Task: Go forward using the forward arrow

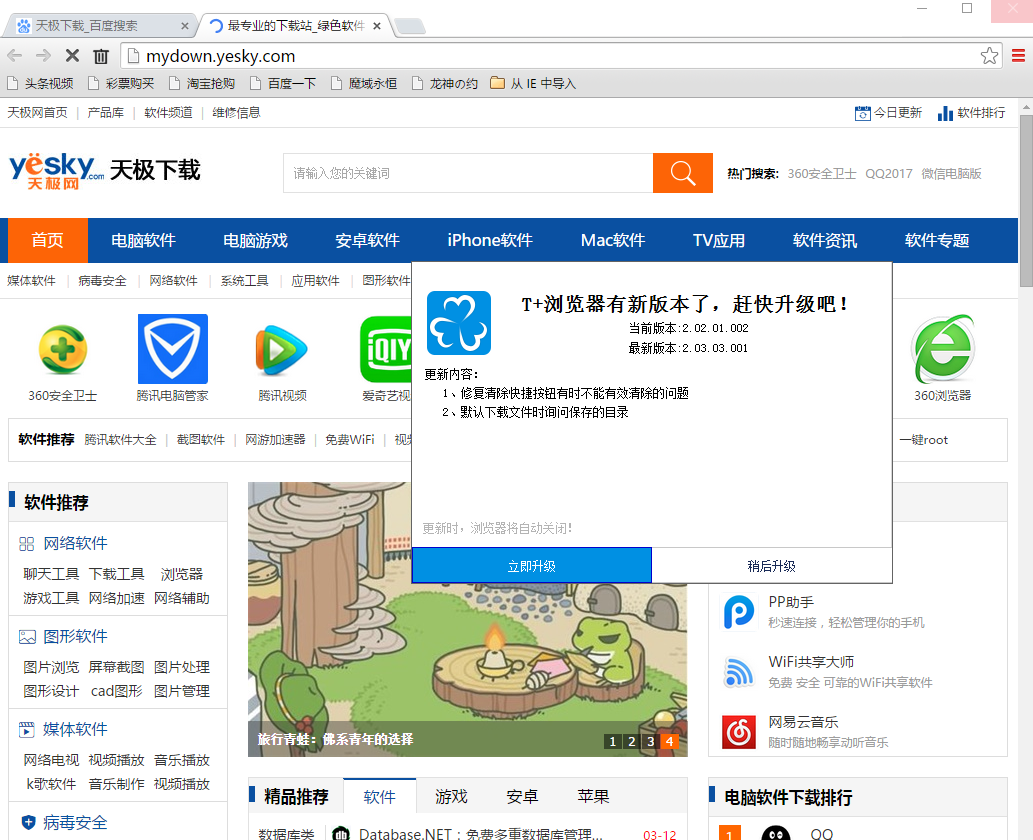Action: (x=43, y=56)
